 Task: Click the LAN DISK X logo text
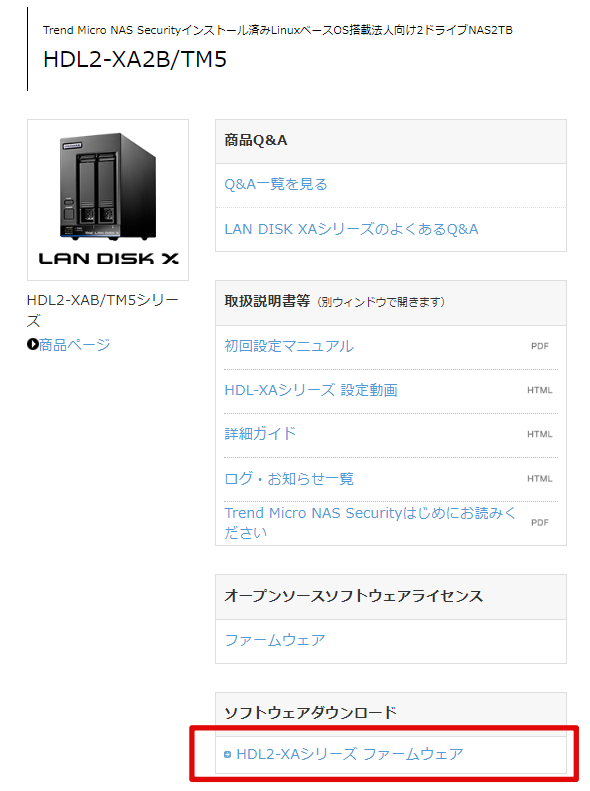point(108,259)
